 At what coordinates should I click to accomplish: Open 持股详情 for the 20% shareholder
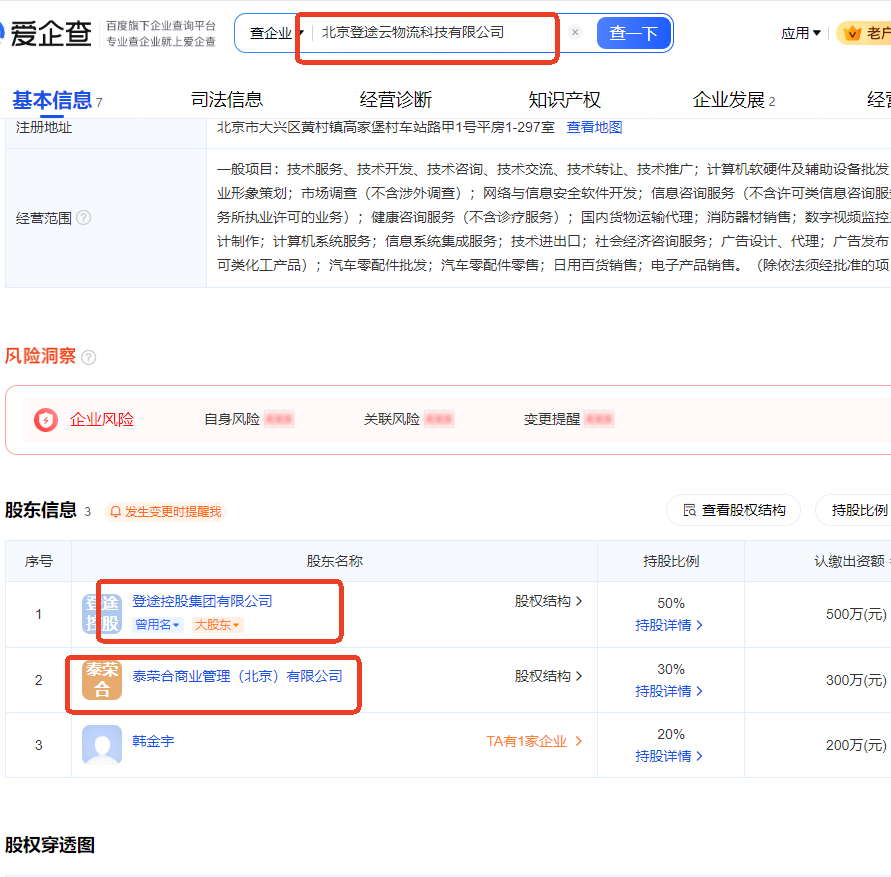tap(669, 756)
